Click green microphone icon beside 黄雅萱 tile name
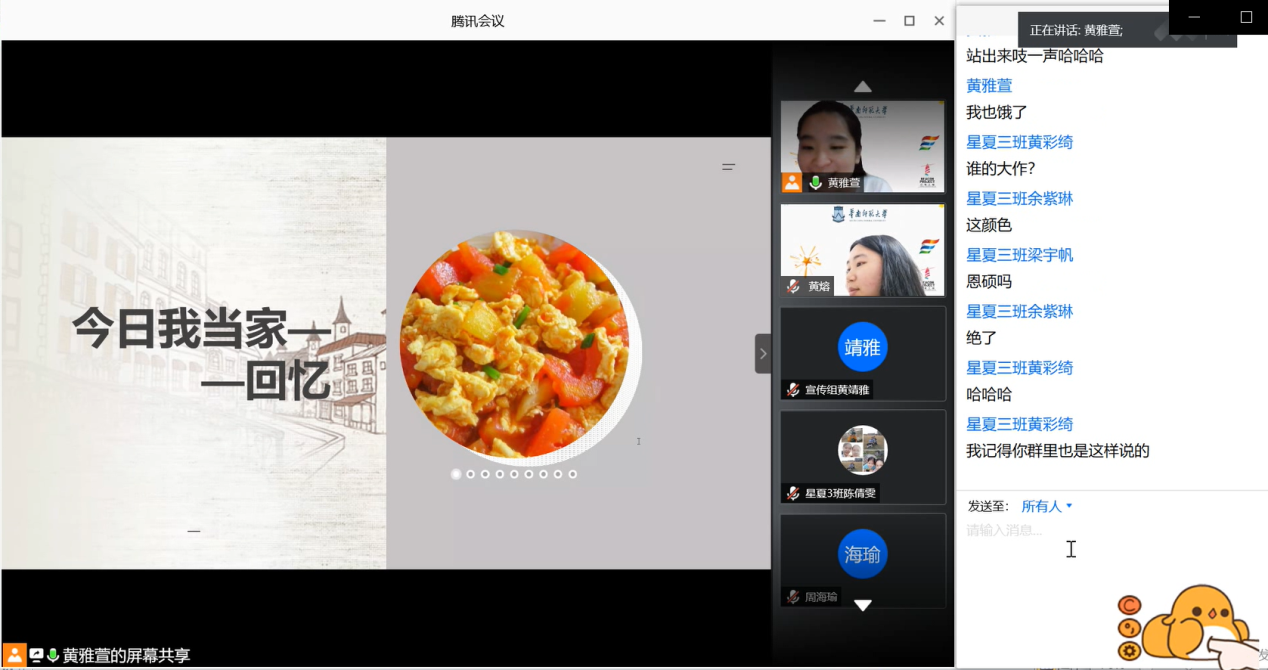This screenshot has width=1268, height=670. [816, 183]
